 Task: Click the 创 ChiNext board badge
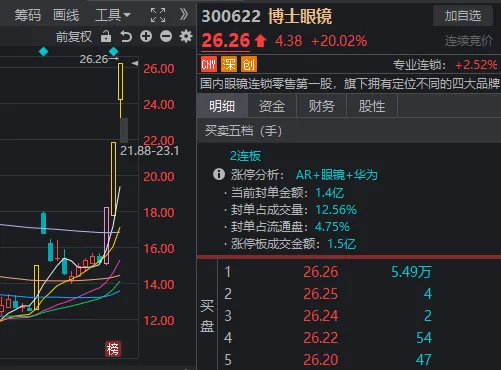[x=249, y=64]
